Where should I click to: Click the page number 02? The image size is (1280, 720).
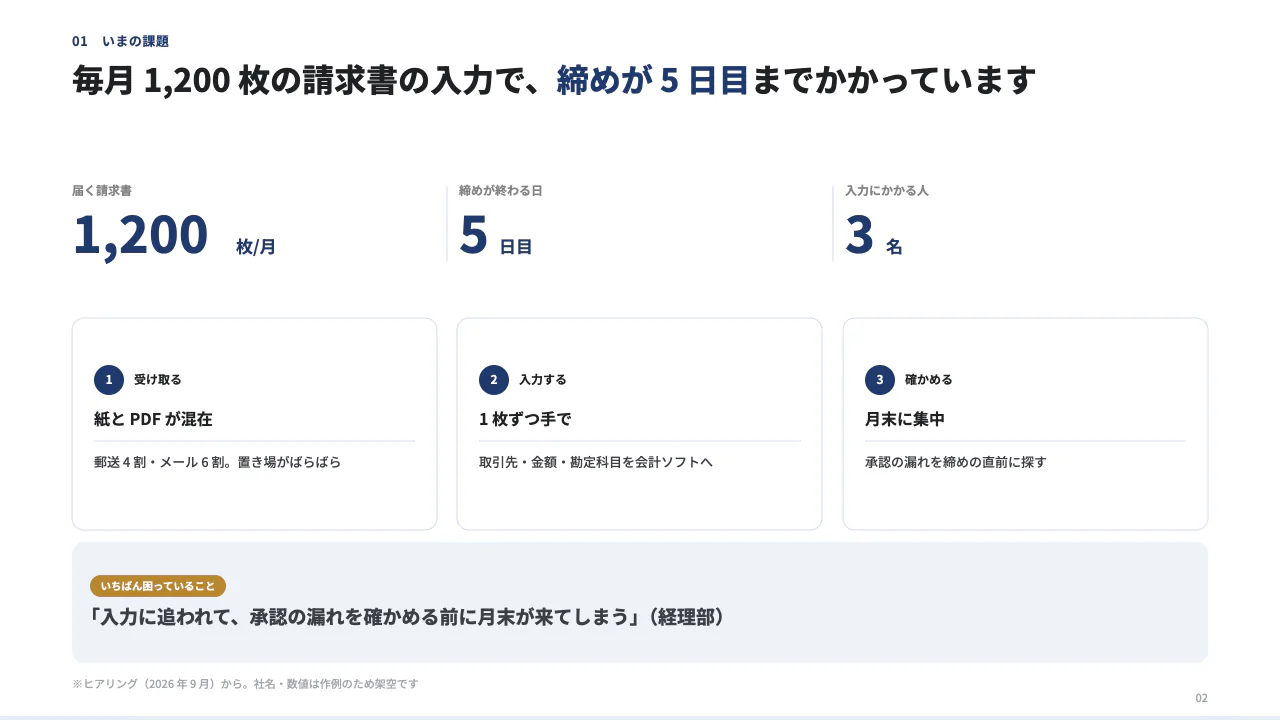1202,698
